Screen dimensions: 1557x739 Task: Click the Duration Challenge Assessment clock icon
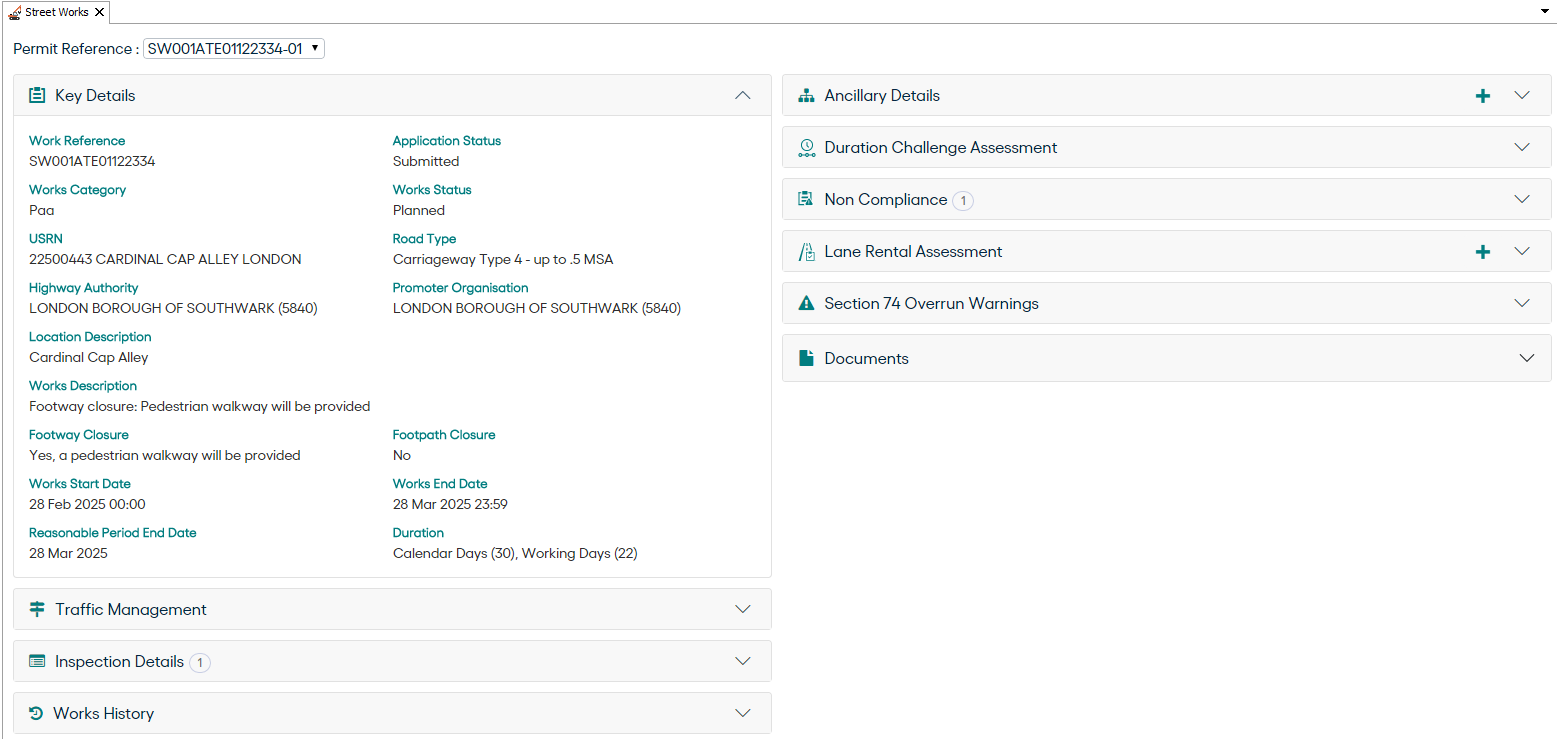[x=806, y=148]
